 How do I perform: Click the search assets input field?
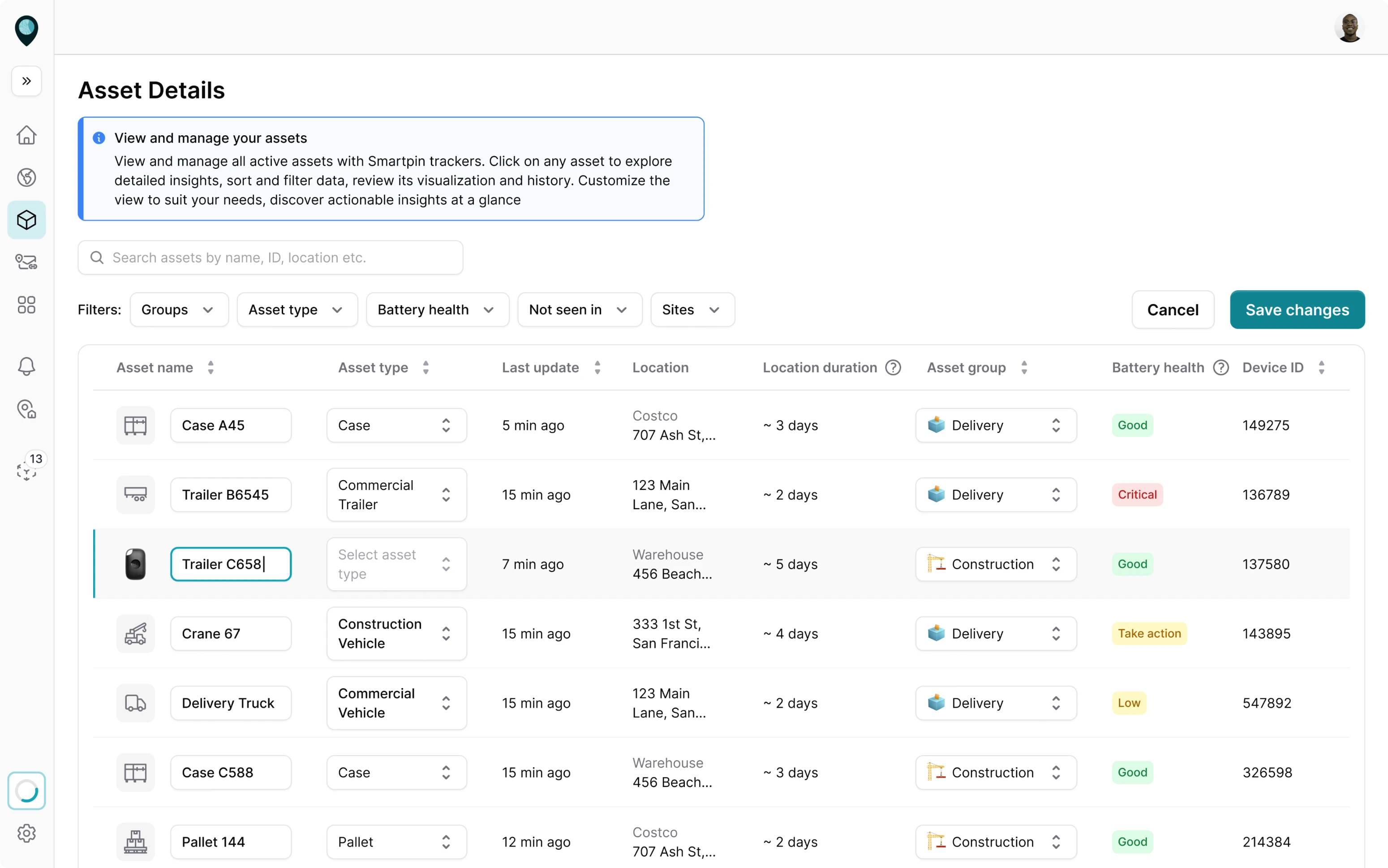pyautogui.click(x=270, y=257)
